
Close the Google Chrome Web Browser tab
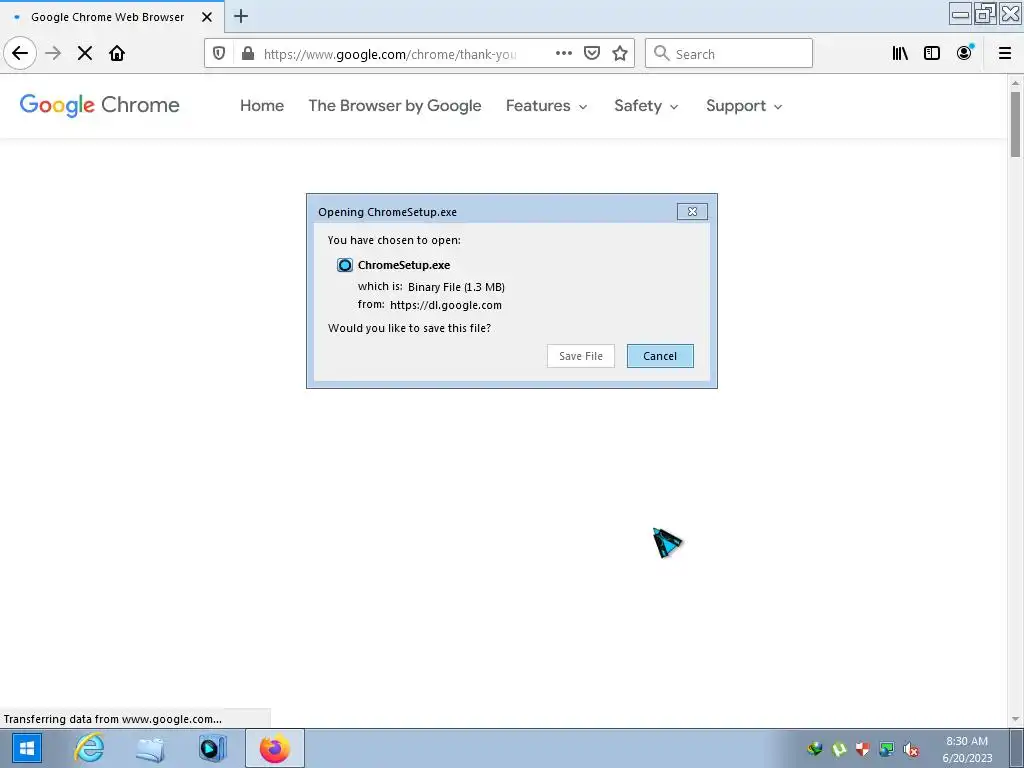207,17
